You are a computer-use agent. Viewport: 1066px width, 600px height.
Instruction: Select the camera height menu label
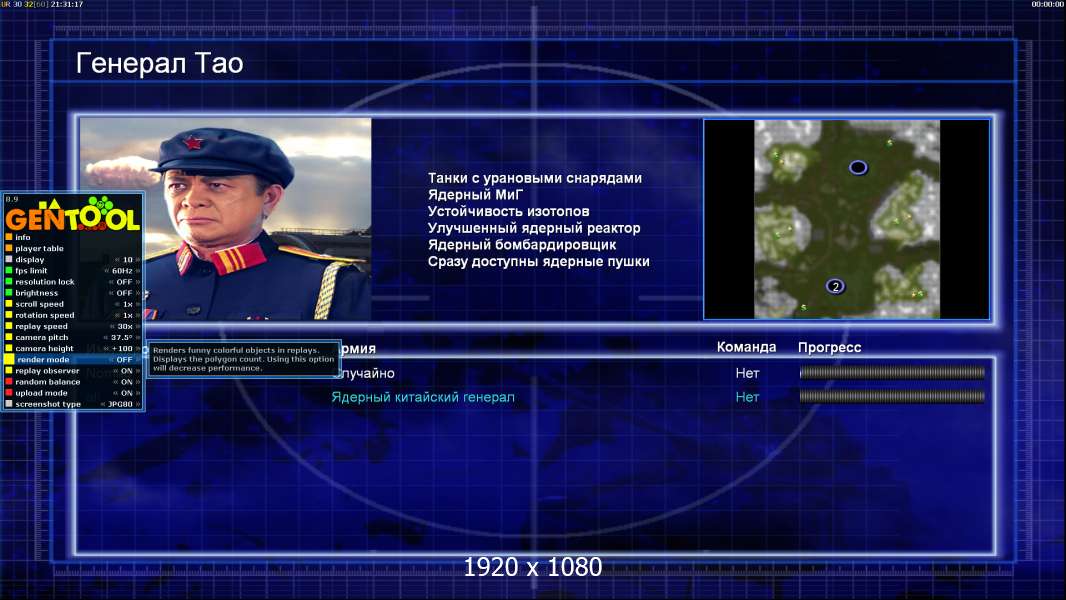click(44, 349)
